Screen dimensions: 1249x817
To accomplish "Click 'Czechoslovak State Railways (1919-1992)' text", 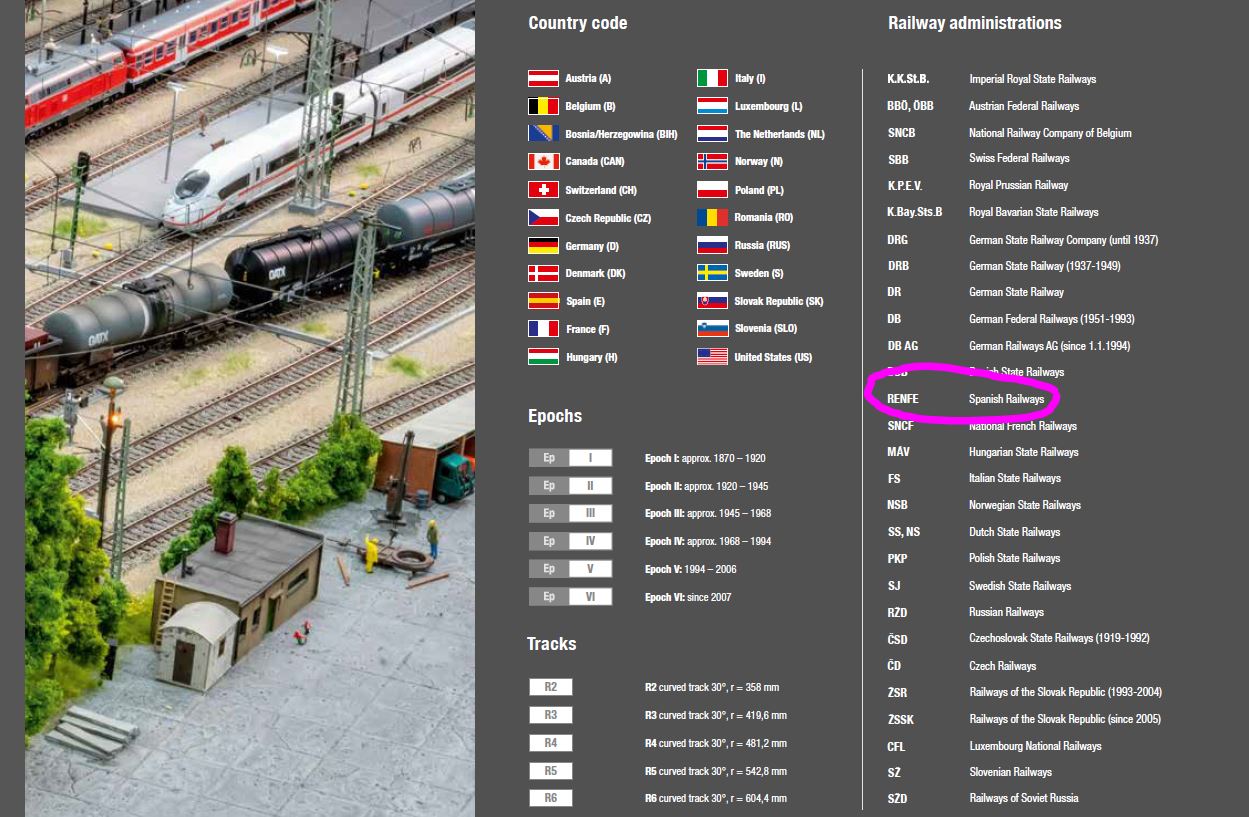I will (x=1060, y=638).
